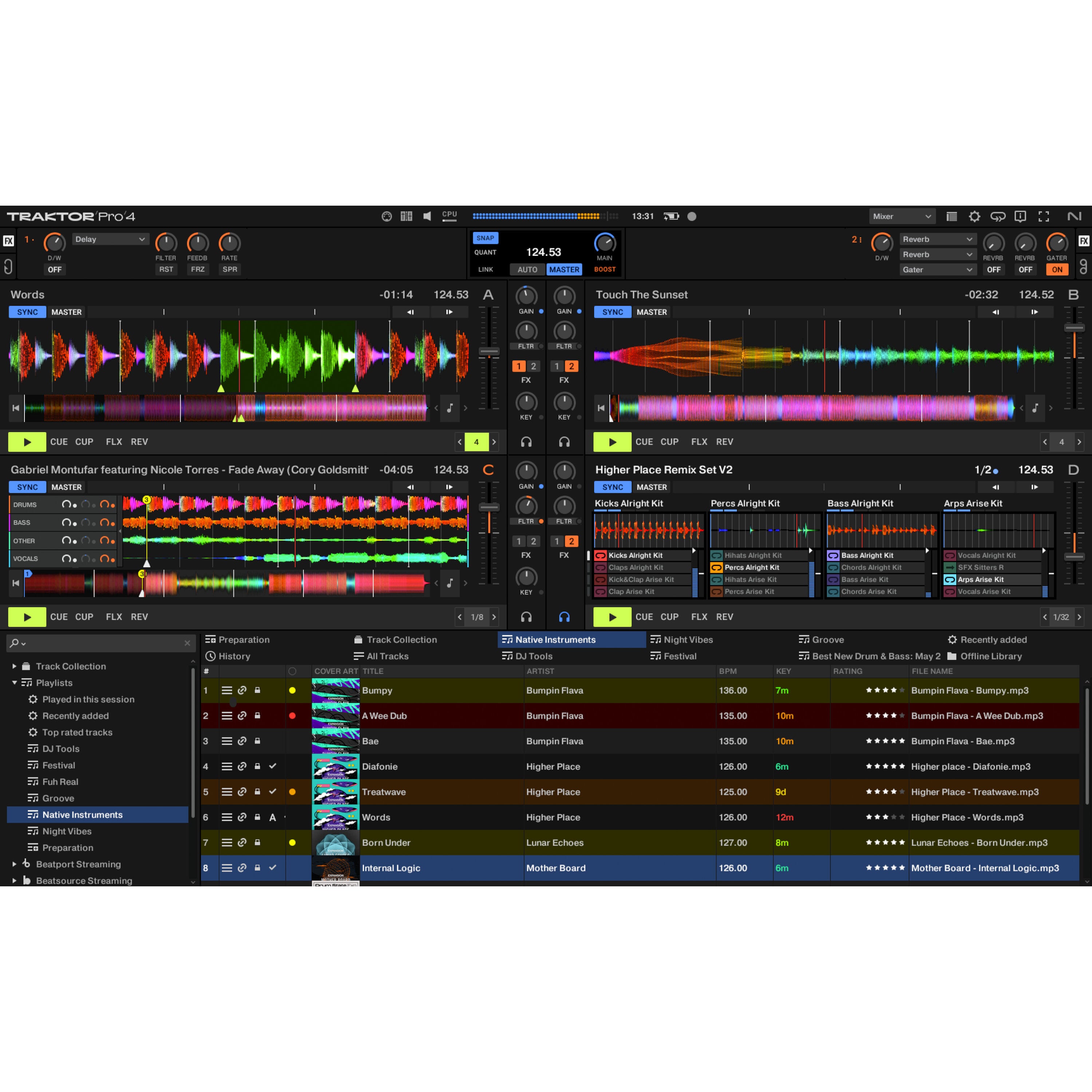1092x1092 pixels.
Task: Open preferences gear icon in header
Action: (x=974, y=217)
